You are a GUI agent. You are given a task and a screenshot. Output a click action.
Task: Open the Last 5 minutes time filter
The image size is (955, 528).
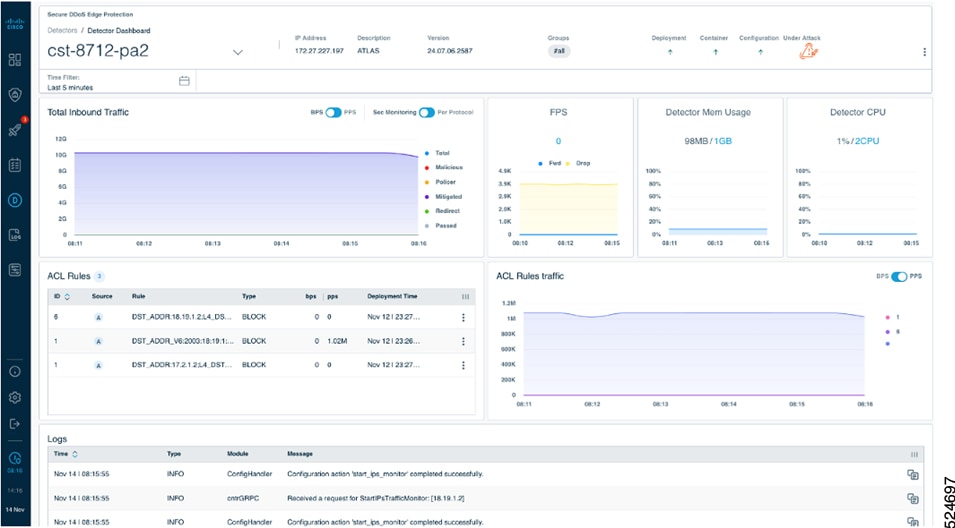[x=70, y=88]
